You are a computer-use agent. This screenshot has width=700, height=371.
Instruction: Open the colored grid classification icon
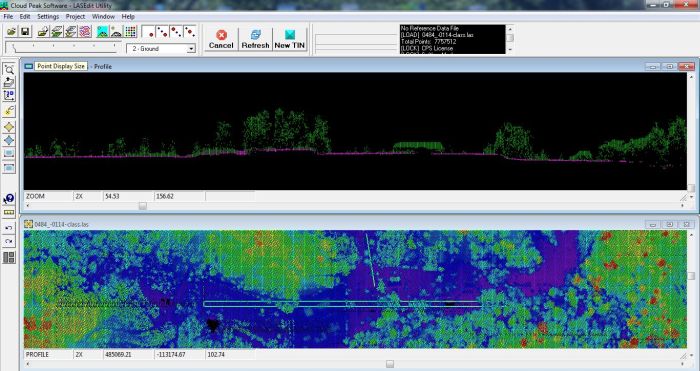(130, 31)
